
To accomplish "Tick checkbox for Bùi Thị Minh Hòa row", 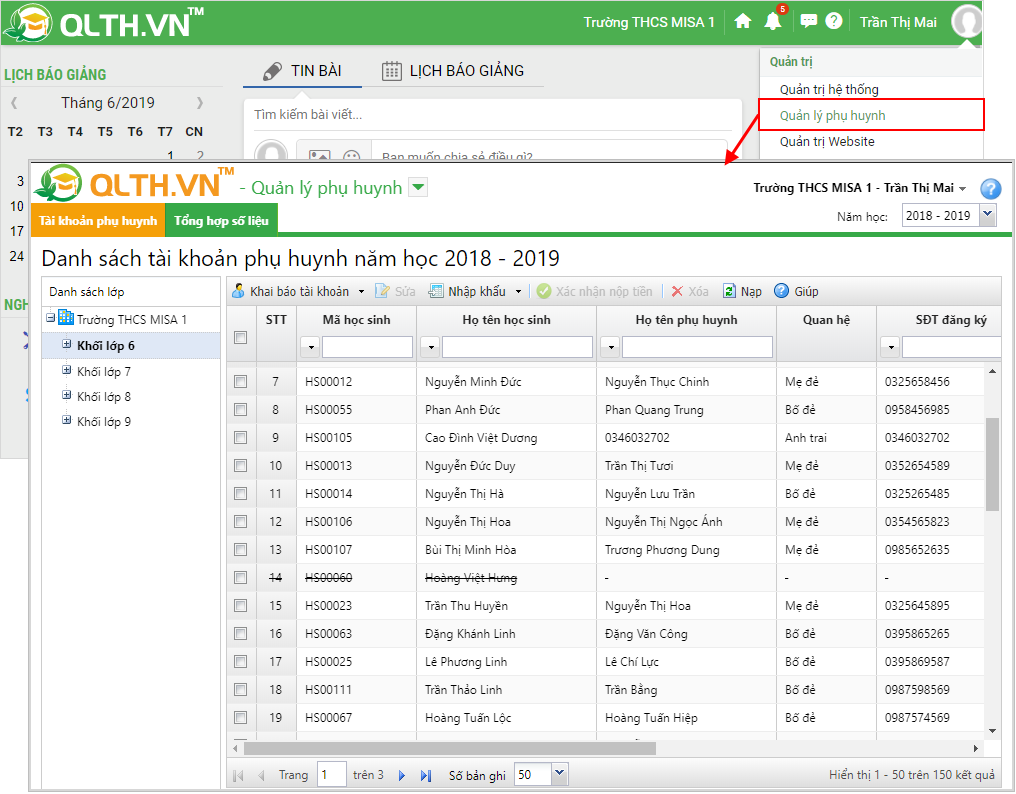I will tap(240, 550).
